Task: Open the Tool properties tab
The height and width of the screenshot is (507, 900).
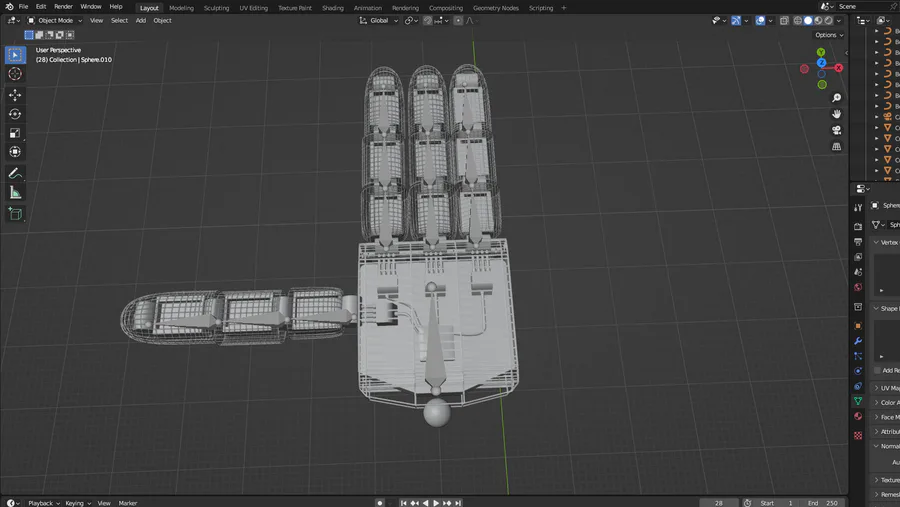Action: (x=858, y=207)
